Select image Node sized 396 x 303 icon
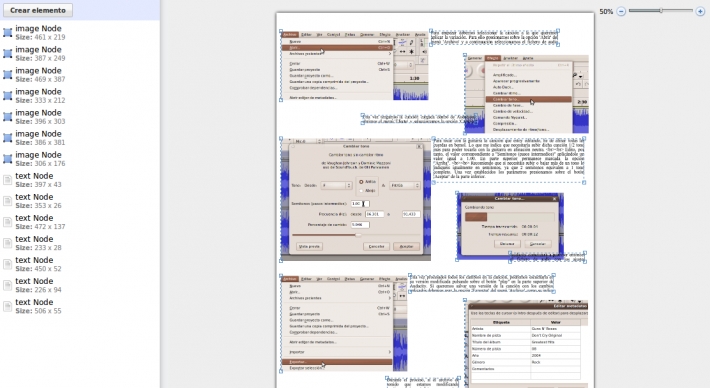This screenshot has height=388, width=710. coord(8,117)
